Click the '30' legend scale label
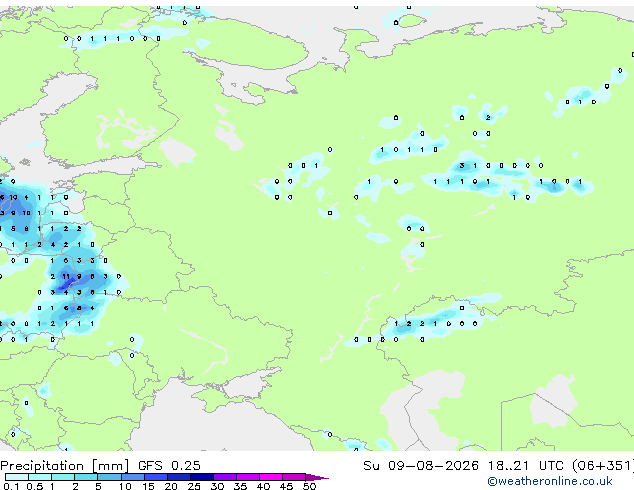Screen dimensions: 634x490 pyautogui.click(x=218, y=486)
